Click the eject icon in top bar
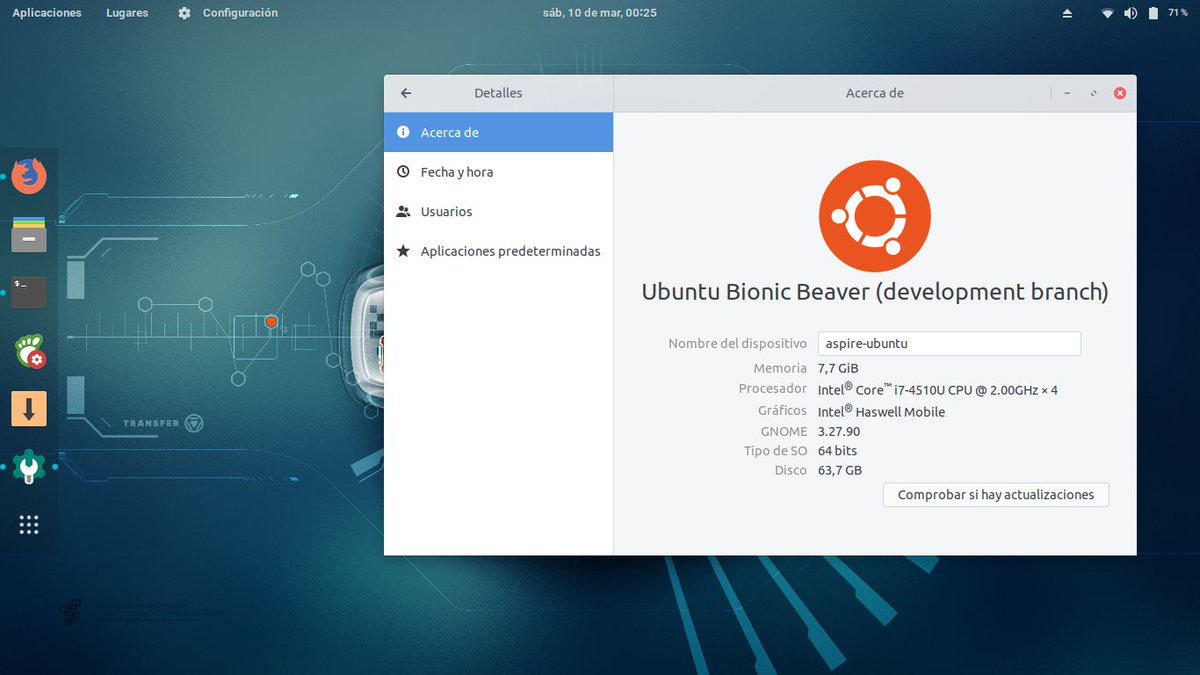The width and height of the screenshot is (1200, 675). 1067,13
